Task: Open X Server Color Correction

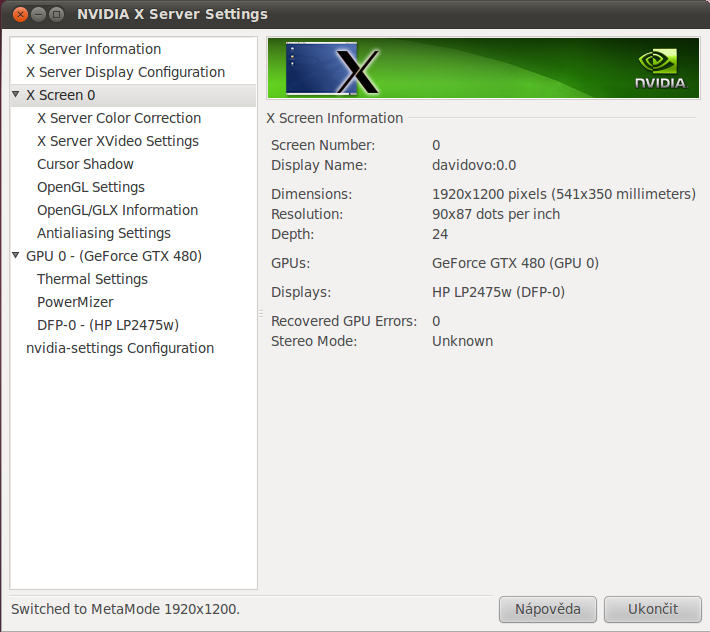Action: [119, 118]
